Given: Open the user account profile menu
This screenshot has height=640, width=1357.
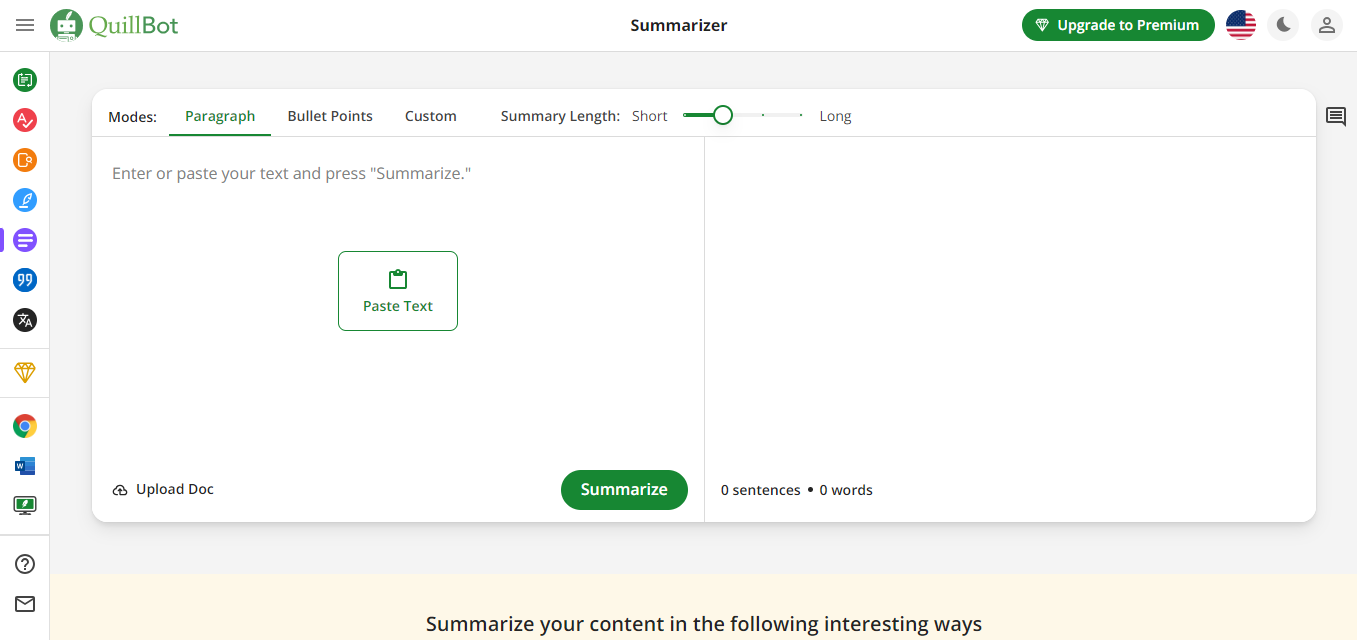Looking at the screenshot, I should [x=1327, y=25].
